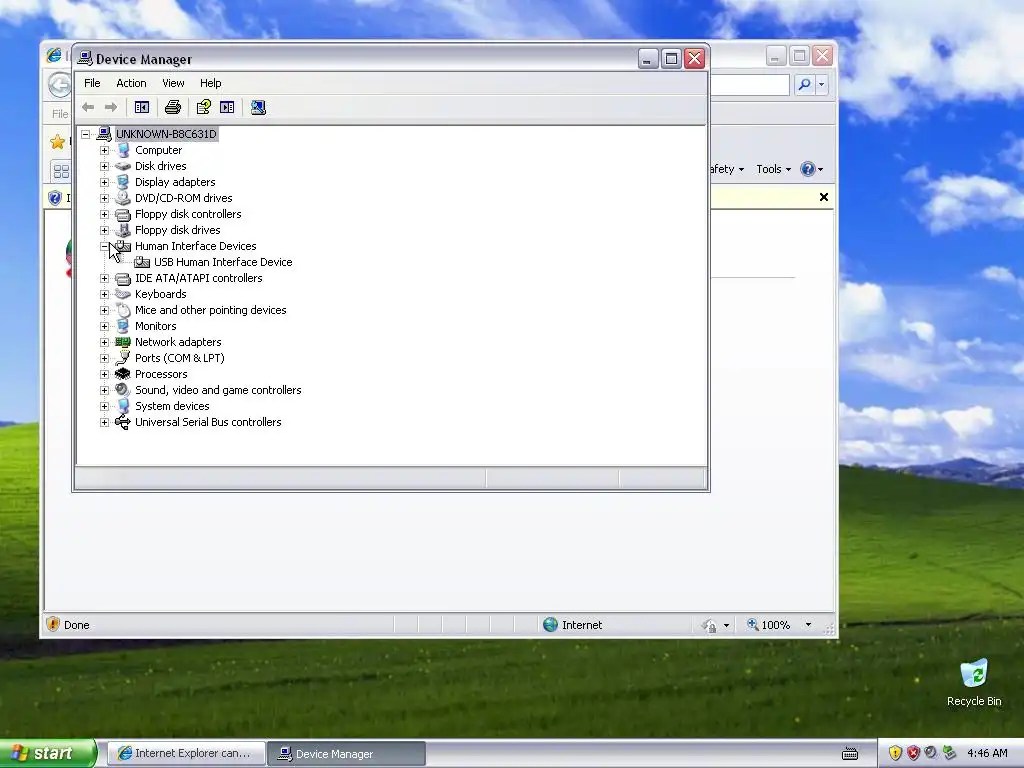Select the USB Human Interface Device entry
Viewport: 1024px width, 768px height.
[x=223, y=262]
